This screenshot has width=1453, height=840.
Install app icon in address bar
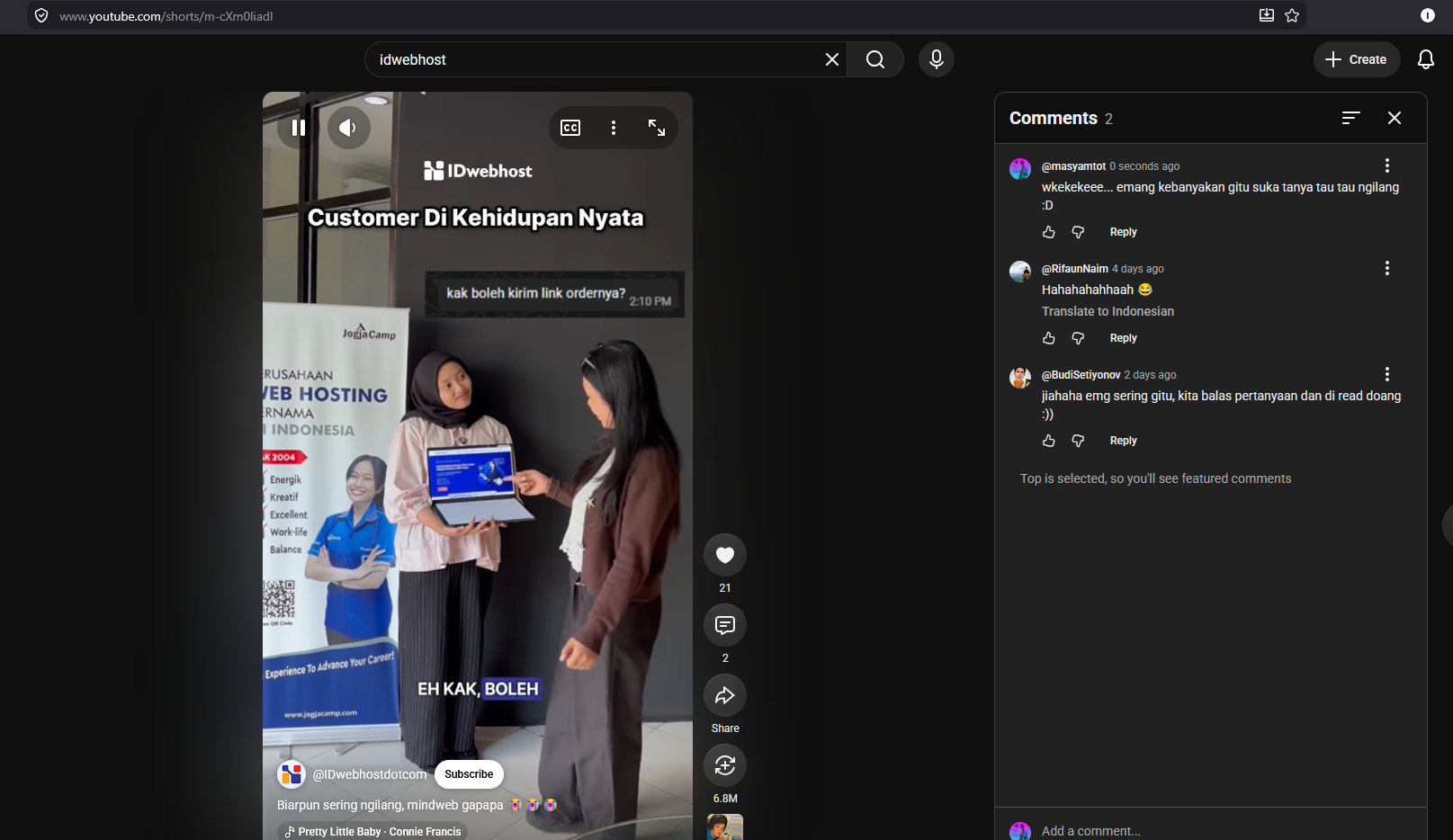pyautogui.click(x=1267, y=15)
